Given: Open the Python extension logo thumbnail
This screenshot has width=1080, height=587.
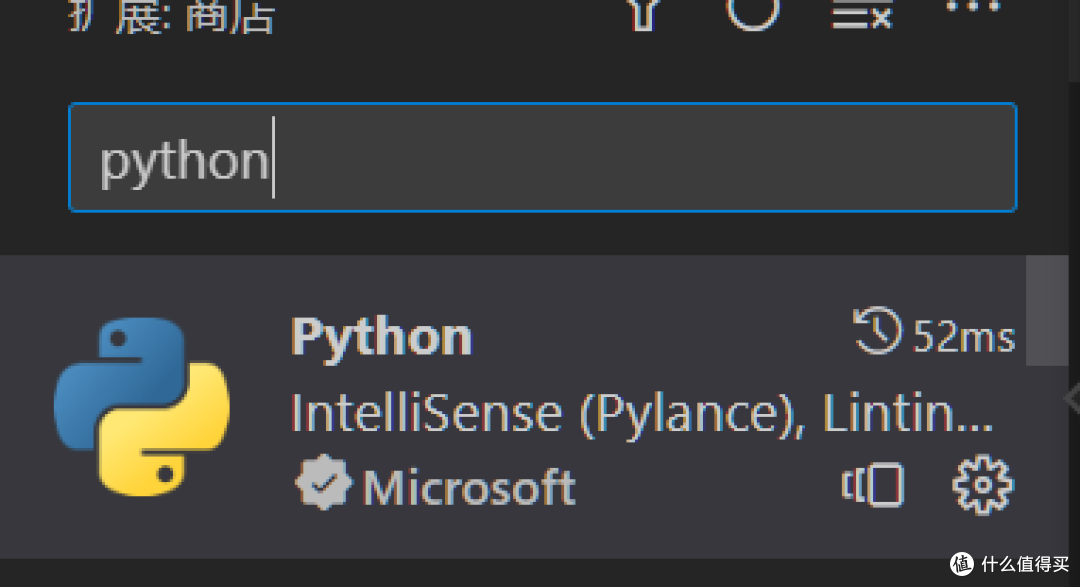Looking at the screenshot, I should pos(142,406).
